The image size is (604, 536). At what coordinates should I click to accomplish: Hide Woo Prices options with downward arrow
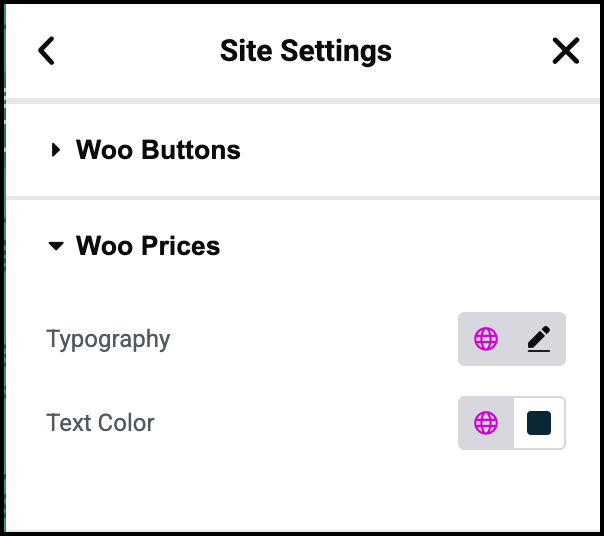pyautogui.click(x=56, y=245)
